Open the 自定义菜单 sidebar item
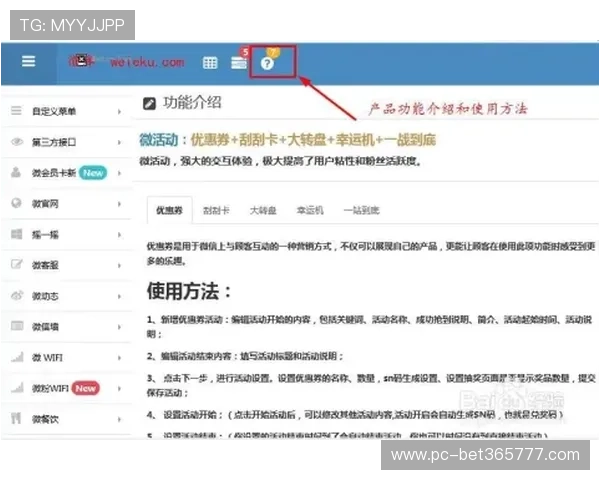 click(67, 111)
